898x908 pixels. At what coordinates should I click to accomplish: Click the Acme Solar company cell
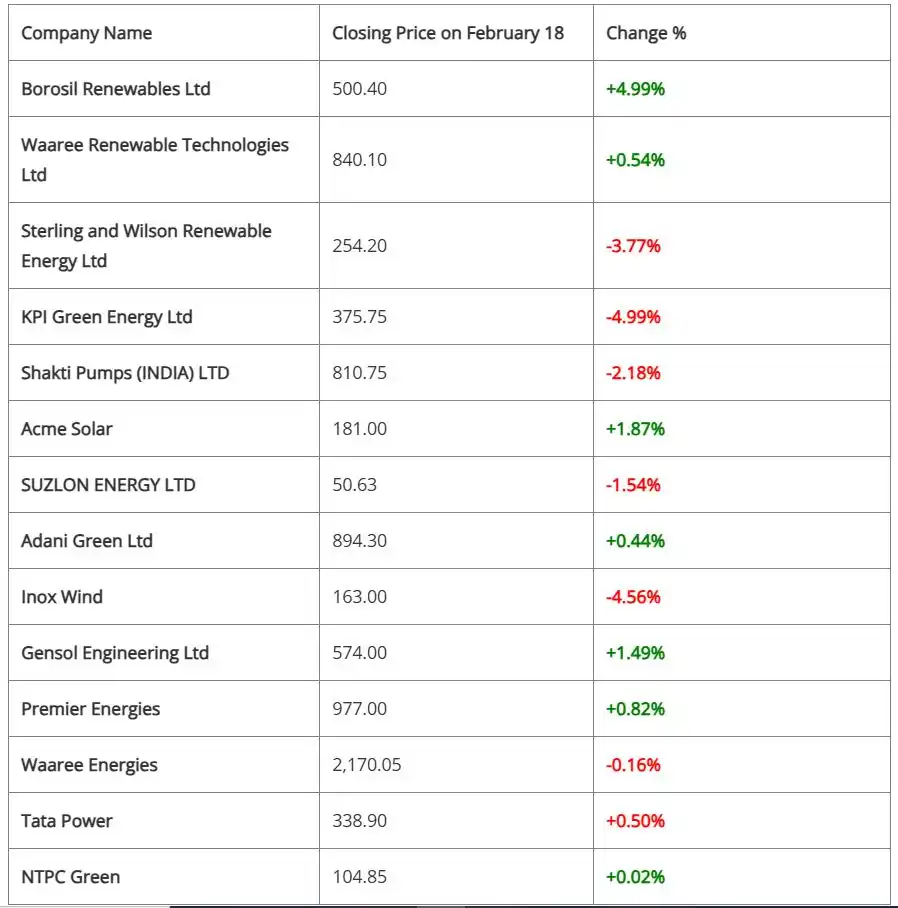click(x=67, y=429)
